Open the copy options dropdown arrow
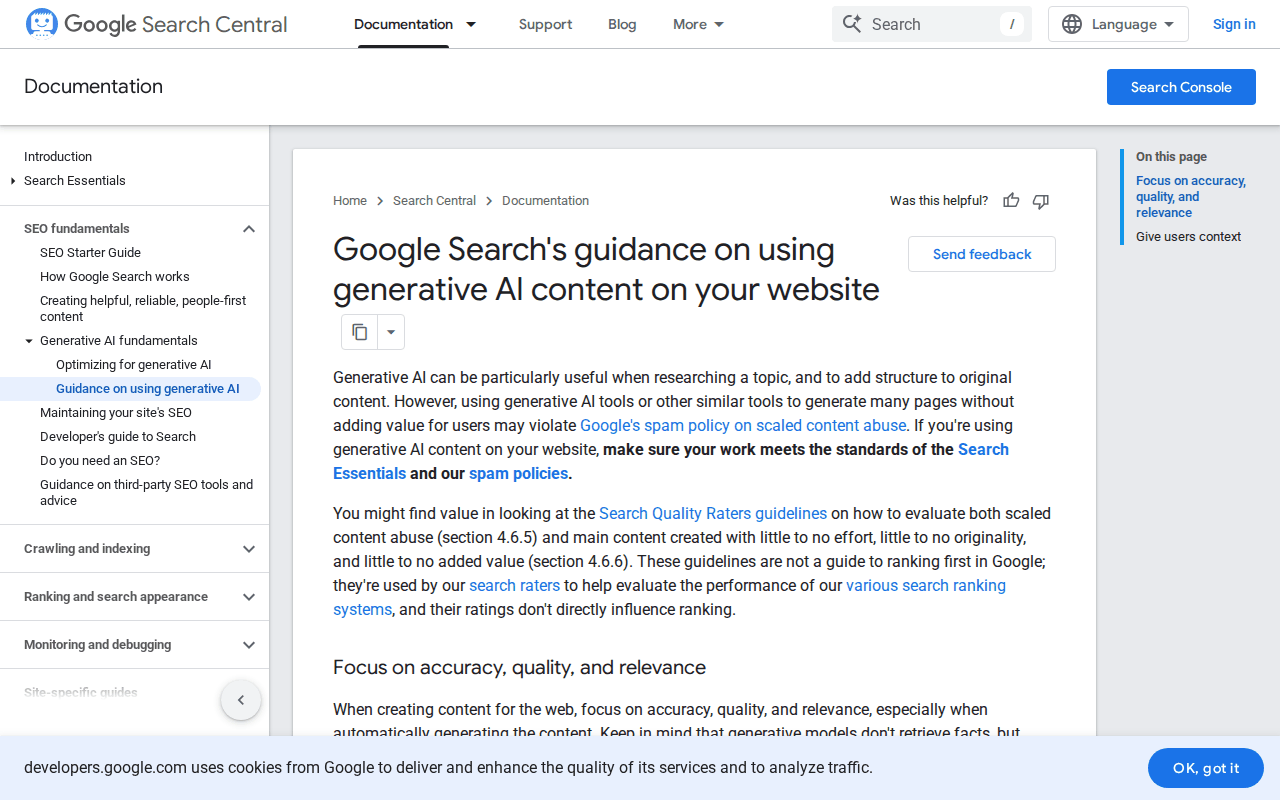The width and height of the screenshot is (1280, 800). (x=391, y=332)
